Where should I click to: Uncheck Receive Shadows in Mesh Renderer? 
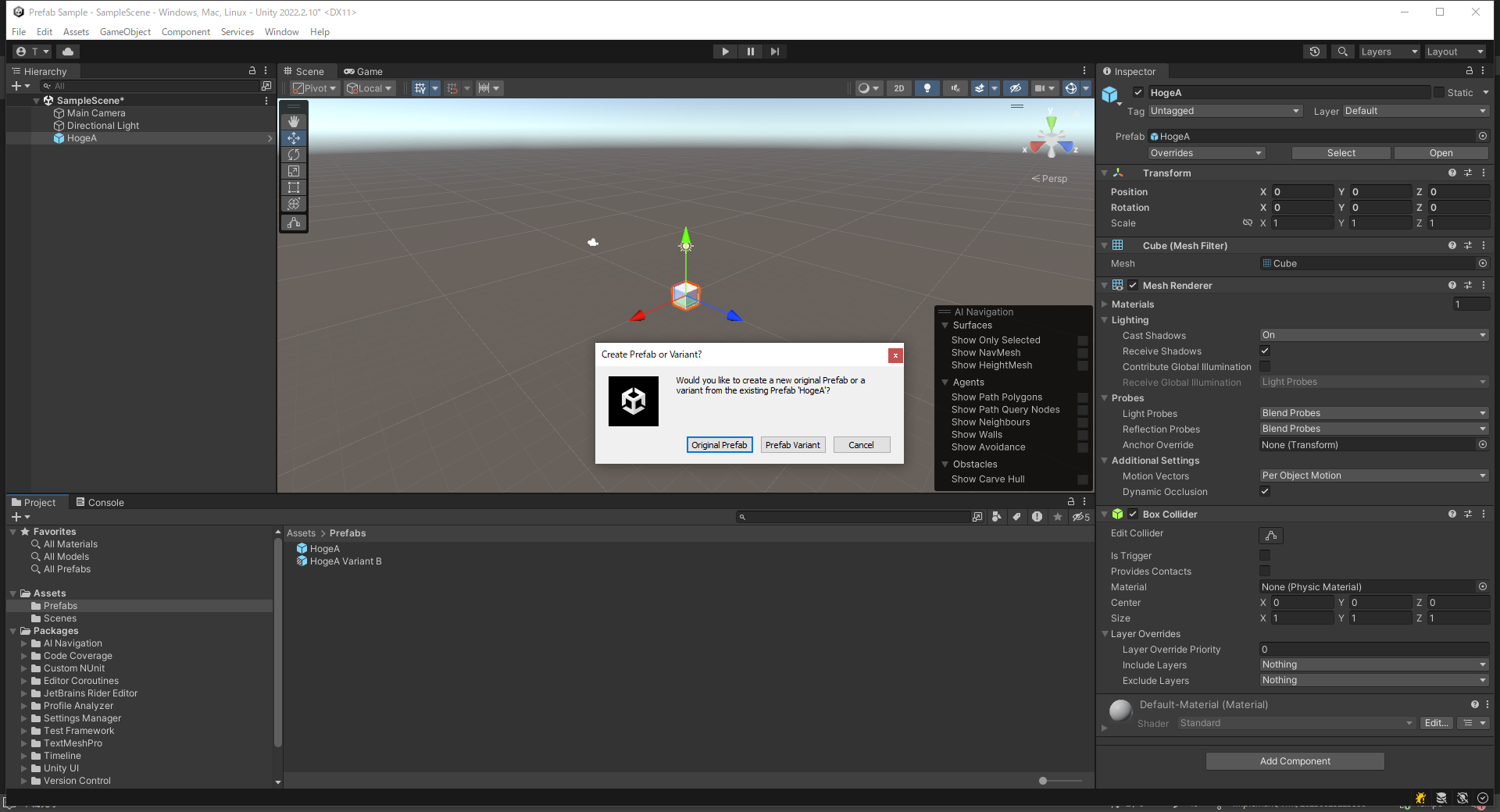(x=1264, y=351)
